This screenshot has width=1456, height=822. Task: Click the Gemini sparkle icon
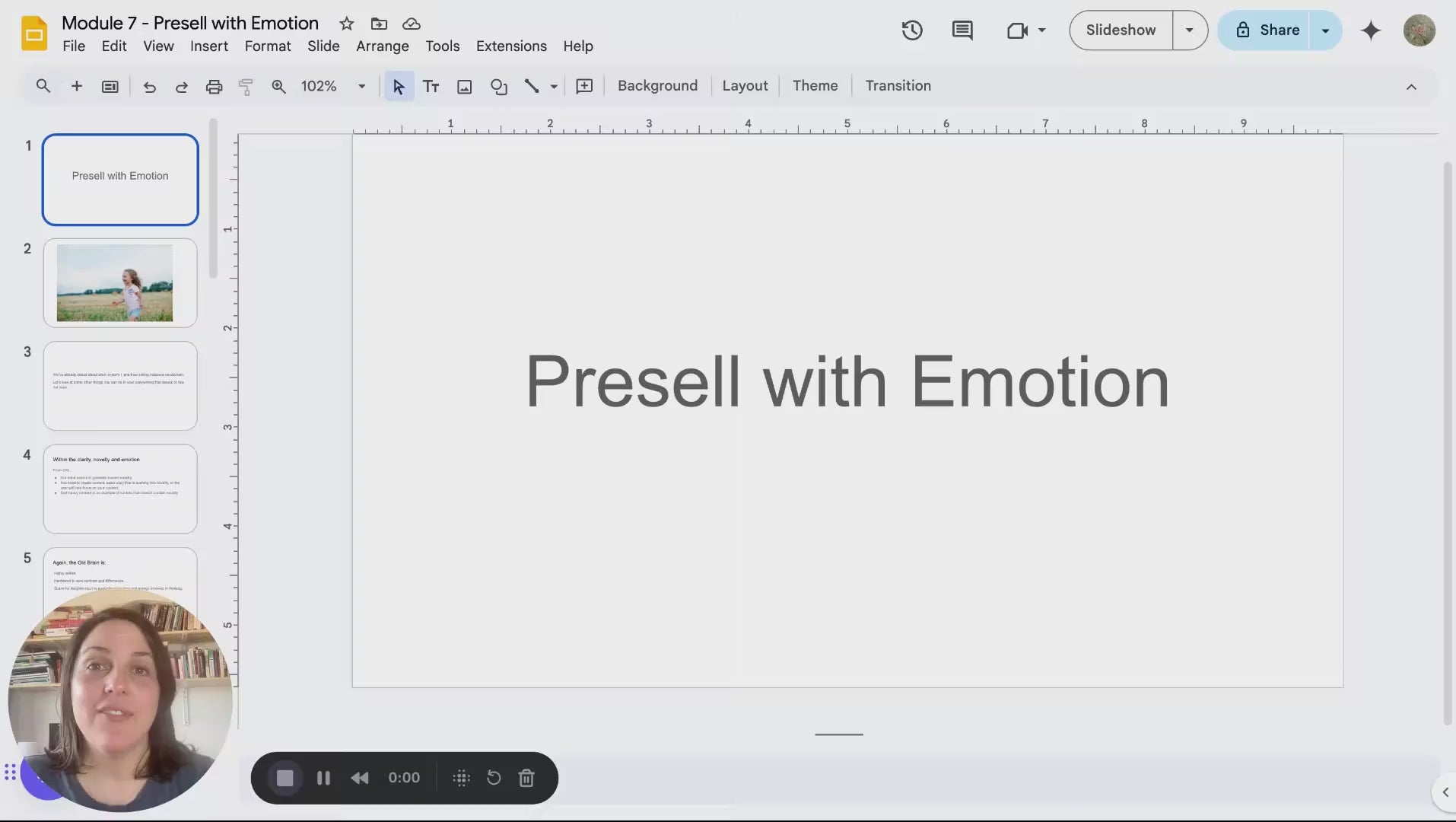pos(1370,30)
